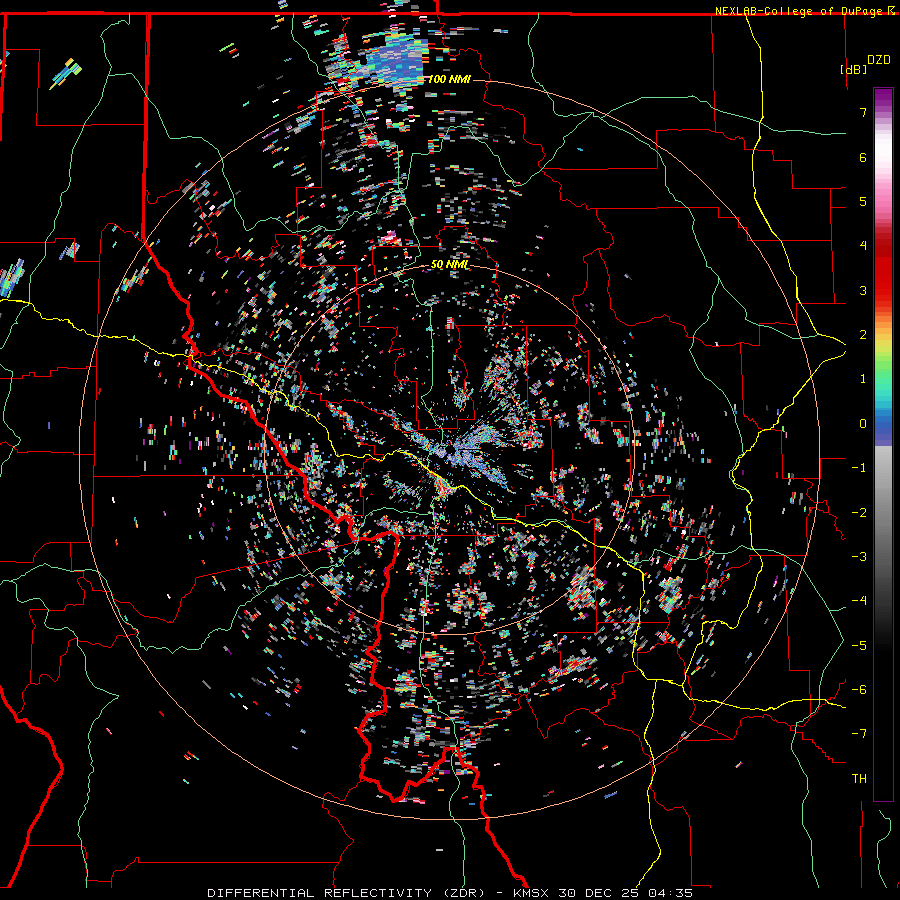
Task: Click the -6 value on the color scale
Action: tap(859, 690)
